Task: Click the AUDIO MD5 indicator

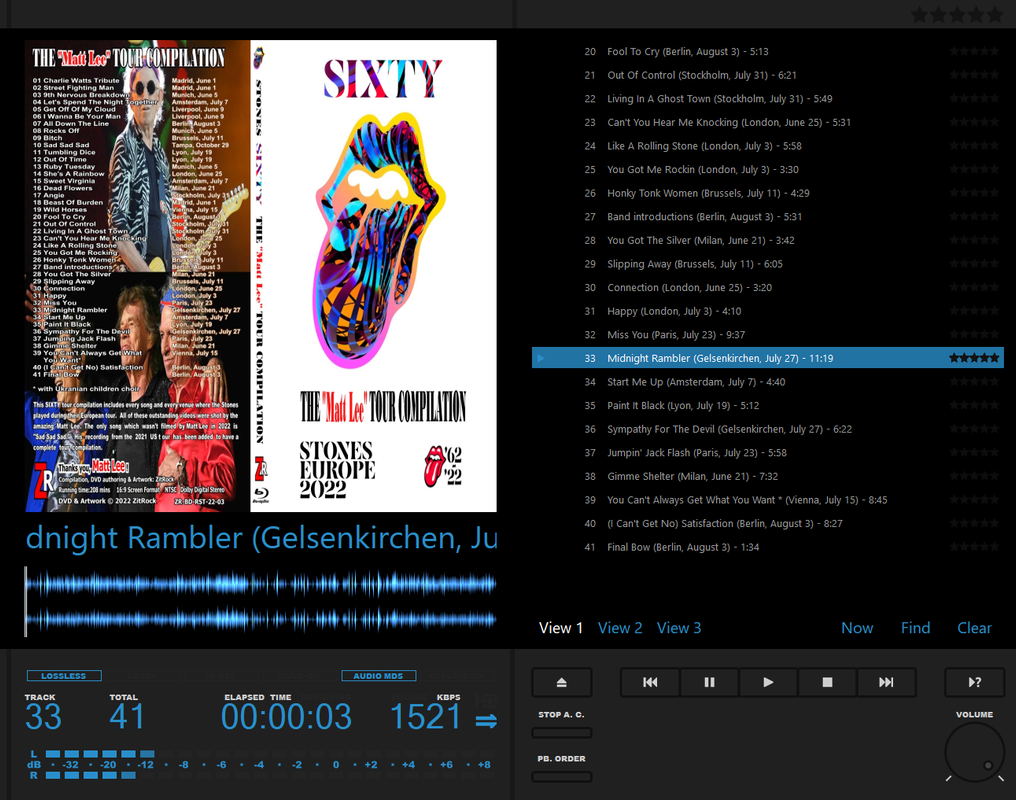Action: pyautogui.click(x=378, y=676)
